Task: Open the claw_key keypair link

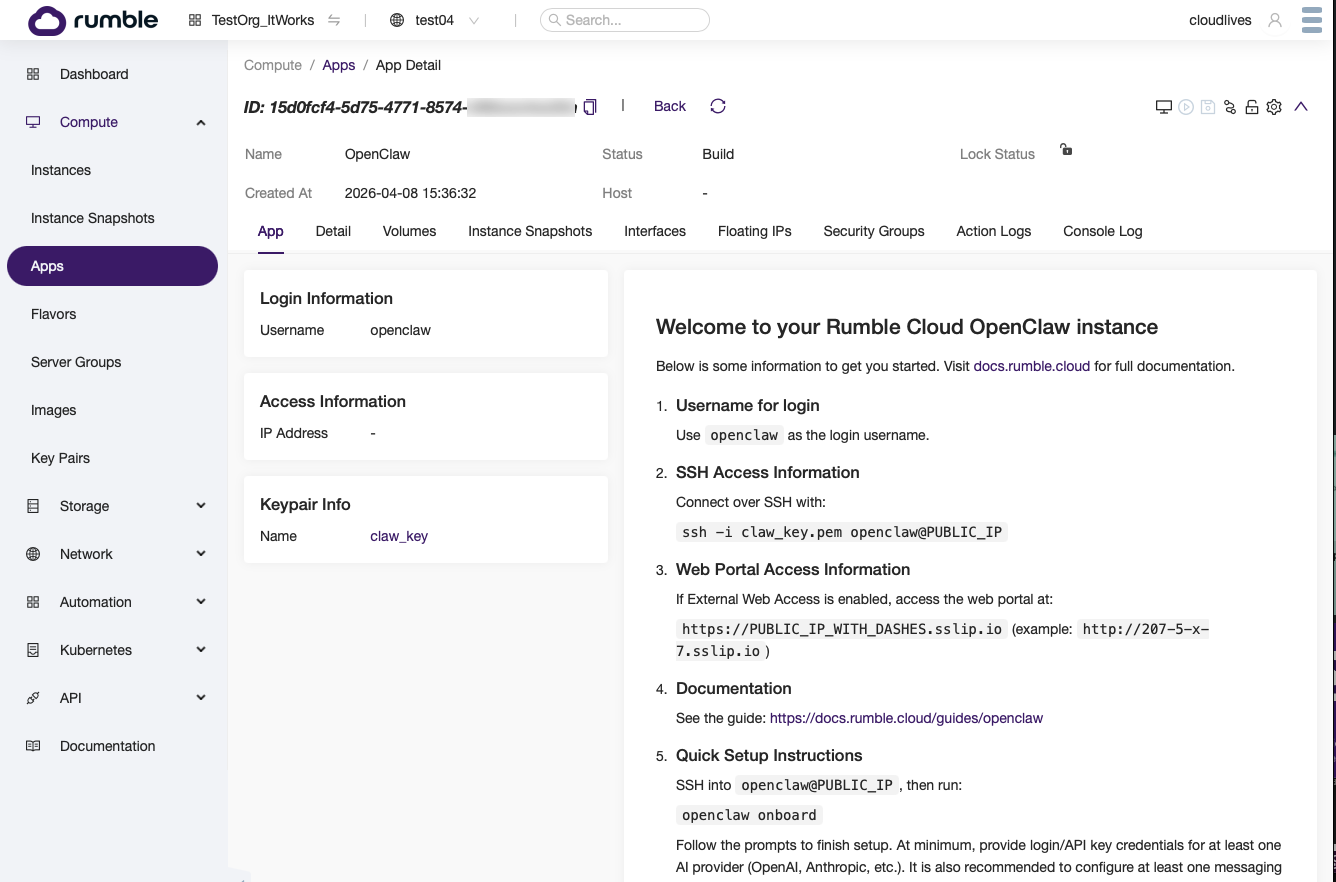Action: (398, 536)
